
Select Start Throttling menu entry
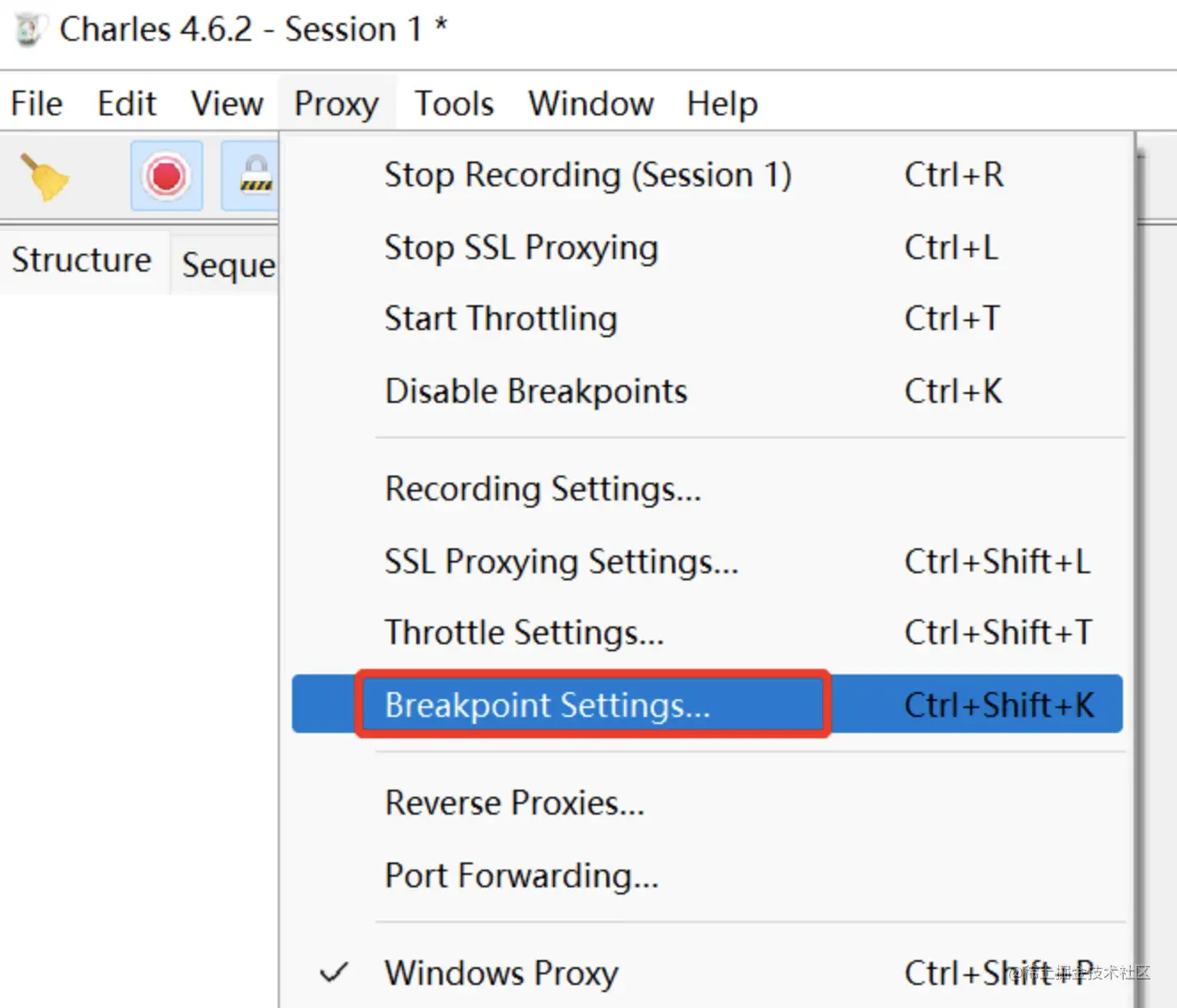click(x=501, y=319)
